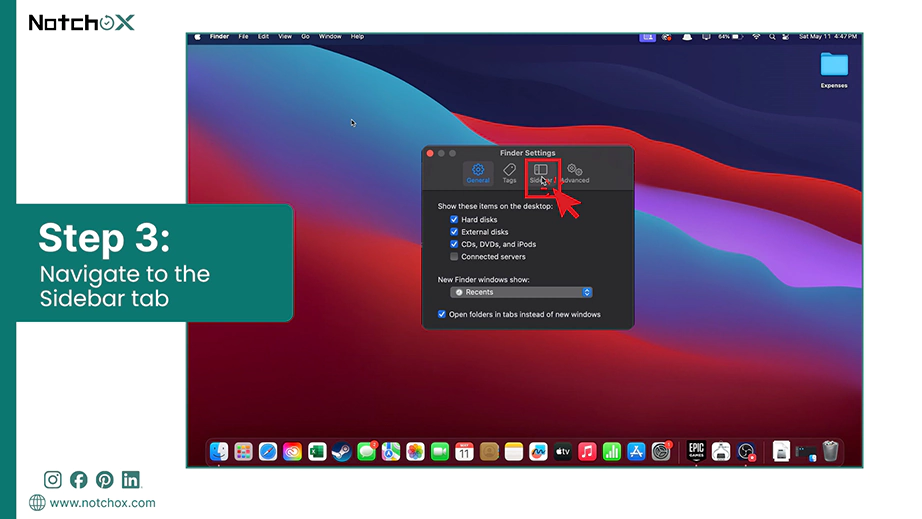Click the Instagram icon
This screenshot has width=922, height=519.
click(x=52, y=480)
